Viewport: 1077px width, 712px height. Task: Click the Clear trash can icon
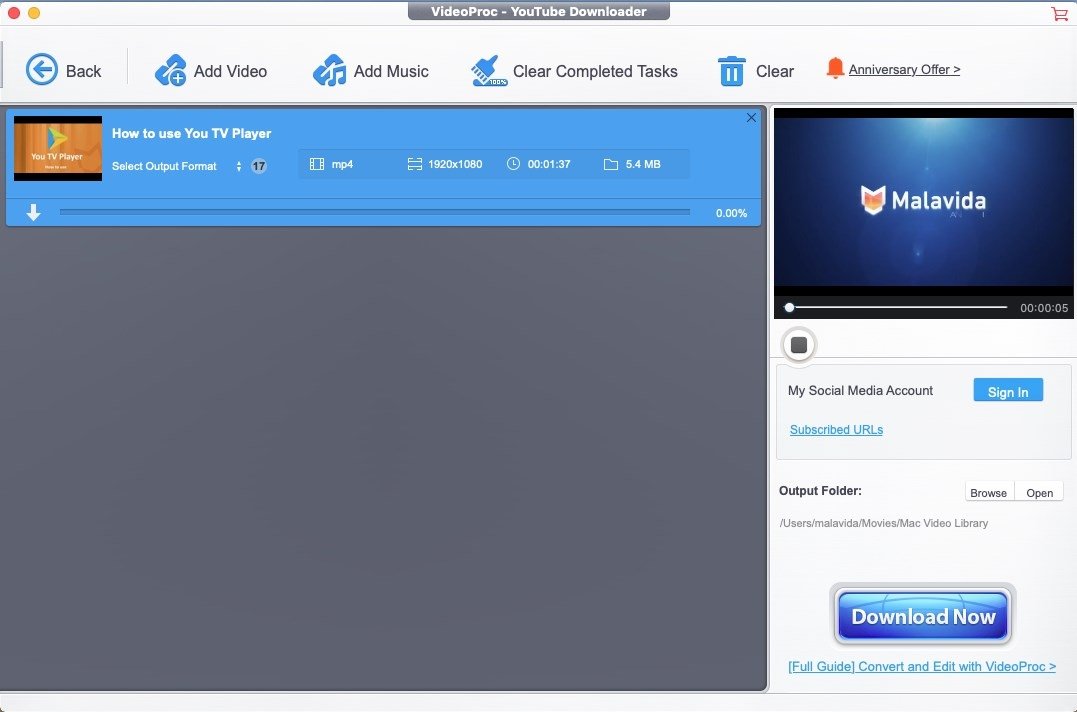click(x=732, y=71)
